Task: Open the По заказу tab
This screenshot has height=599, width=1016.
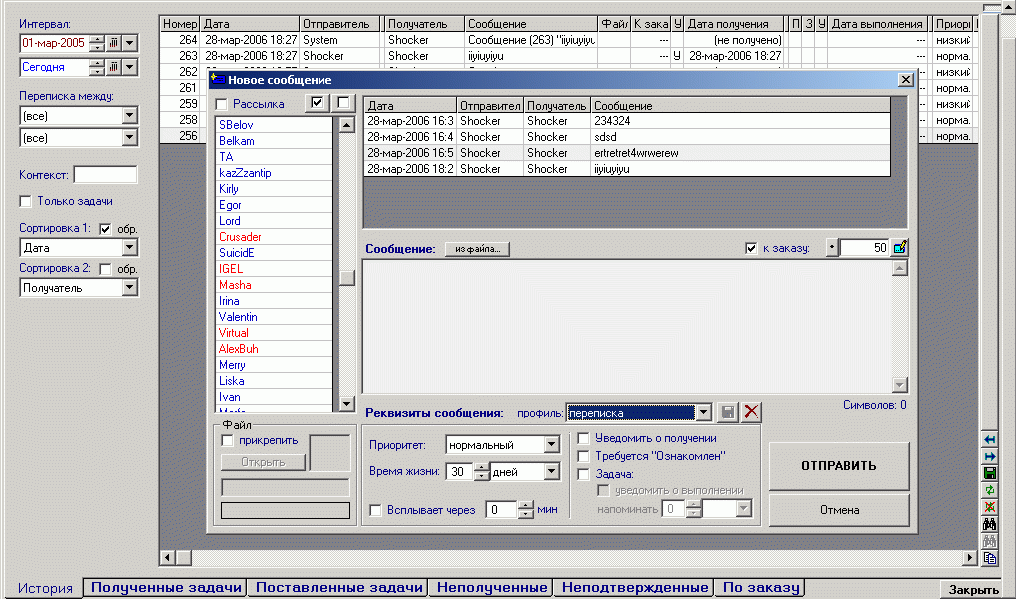Action: click(x=761, y=587)
